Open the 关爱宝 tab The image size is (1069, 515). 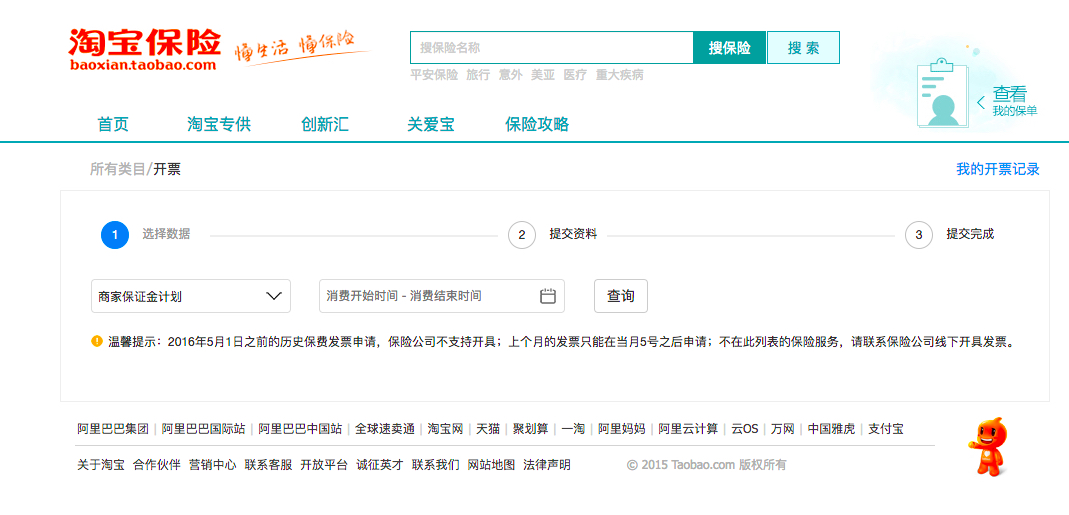tap(431, 124)
